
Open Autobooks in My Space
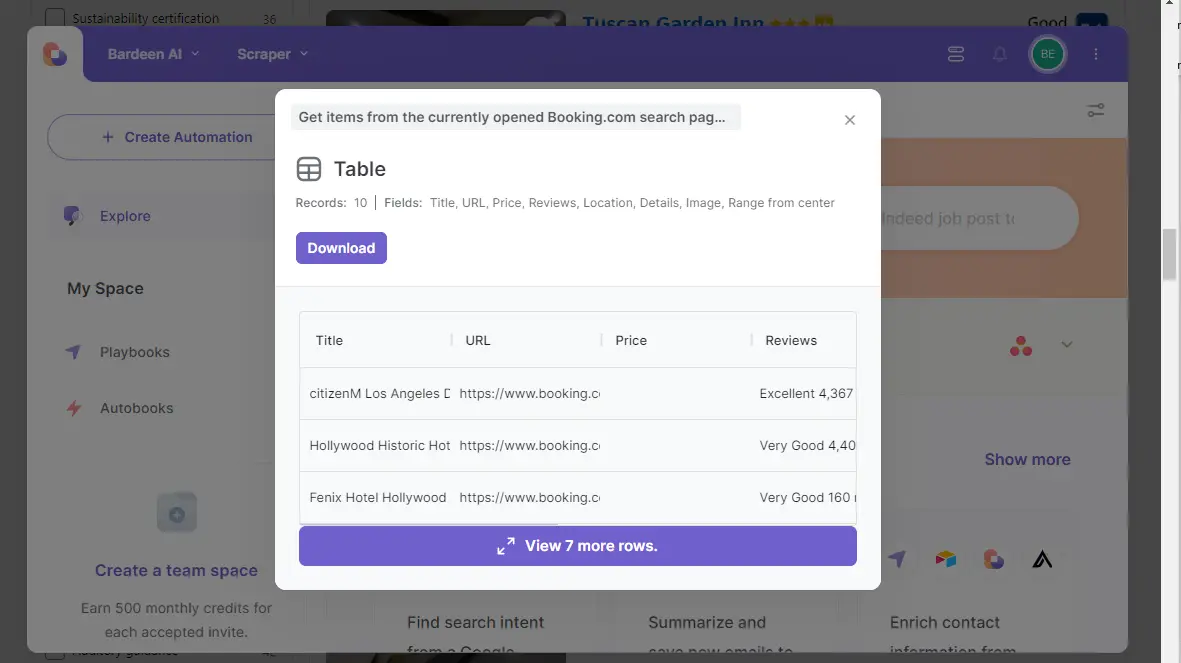136,408
